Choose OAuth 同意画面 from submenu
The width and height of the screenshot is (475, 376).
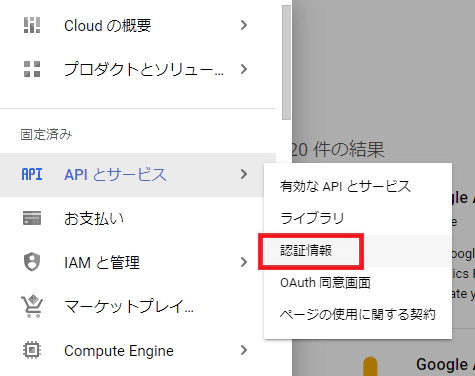358,283
